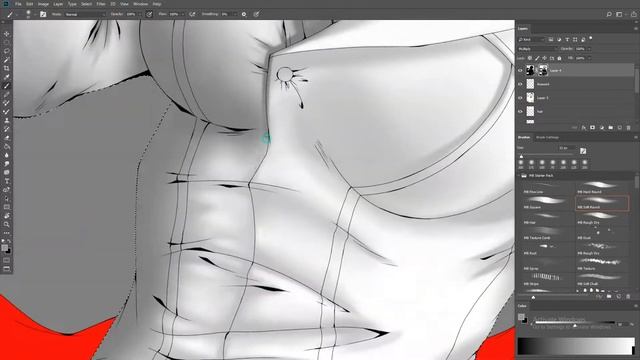Lock transparent pixels icon
The image size is (640, 360).
click(x=530, y=58)
